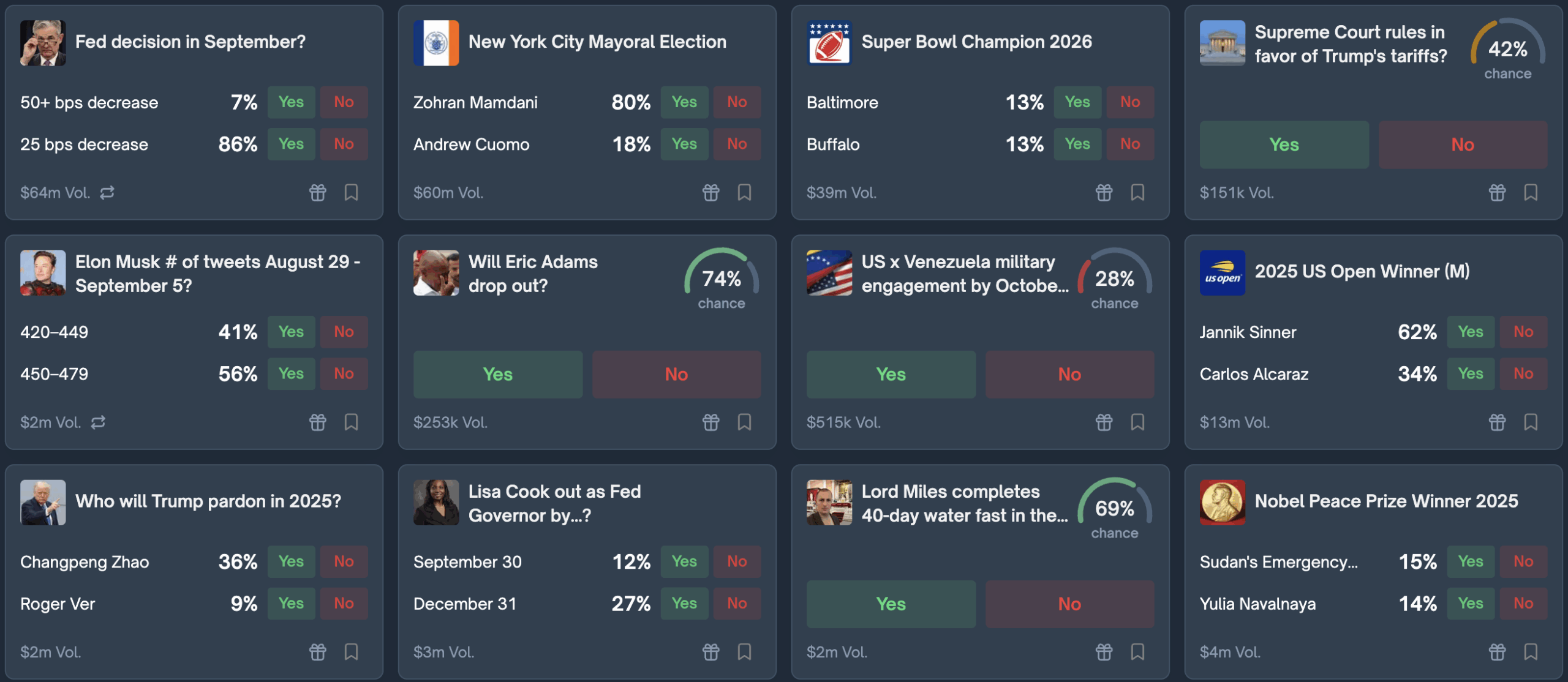Bookmark the Super Bowl Champion 2026 market
This screenshot has width=1568, height=682.
tap(1137, 193)
